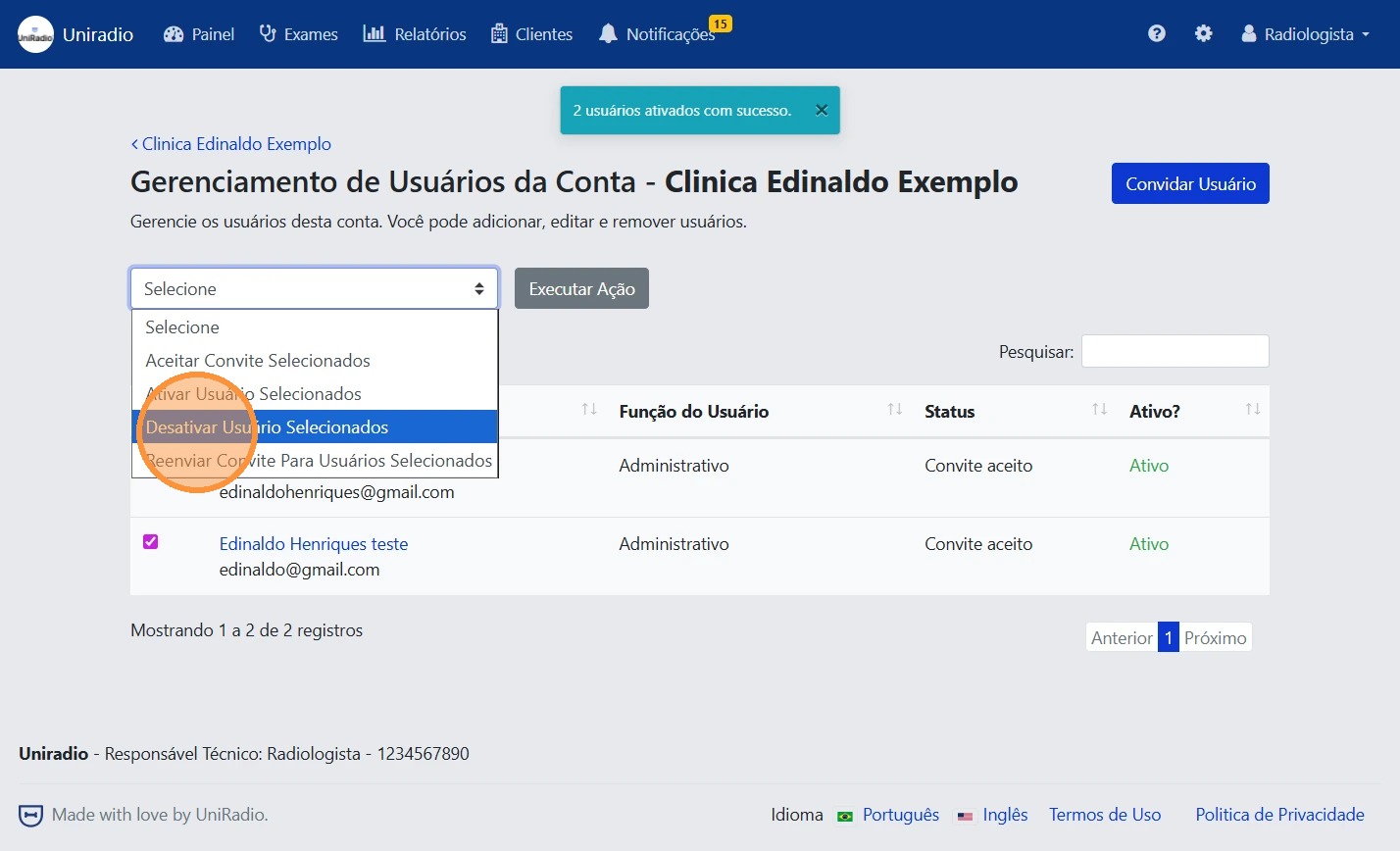
Task: Sort by Função do Usuário column arrows
Action: click(x=894, y=410)
